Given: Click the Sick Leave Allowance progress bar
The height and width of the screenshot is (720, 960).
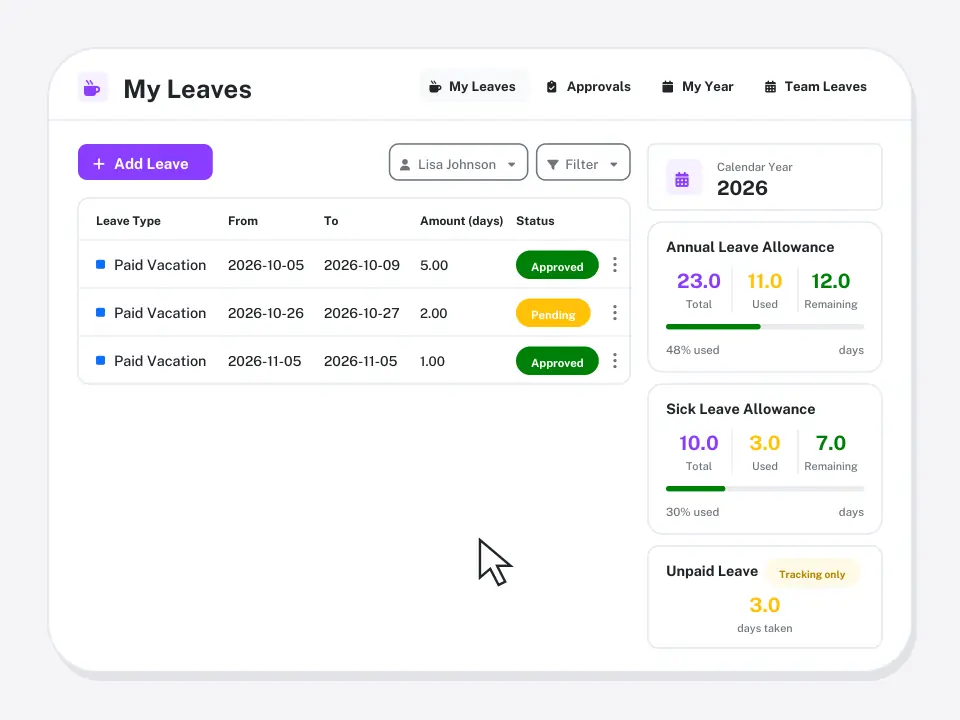Looking at the screenshot, I should pyautogui.click(x=765, y=489).
